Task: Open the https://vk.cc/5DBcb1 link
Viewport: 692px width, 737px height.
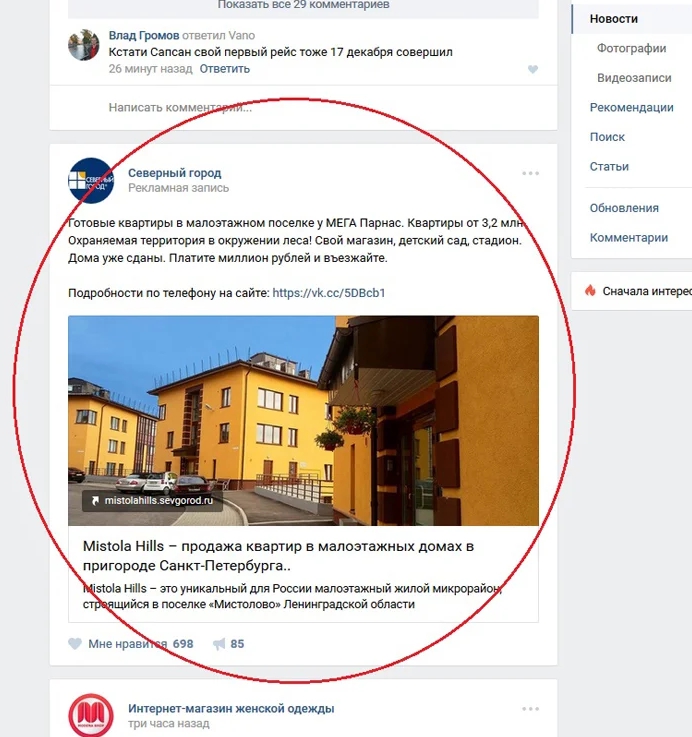Action: (329, 293)
